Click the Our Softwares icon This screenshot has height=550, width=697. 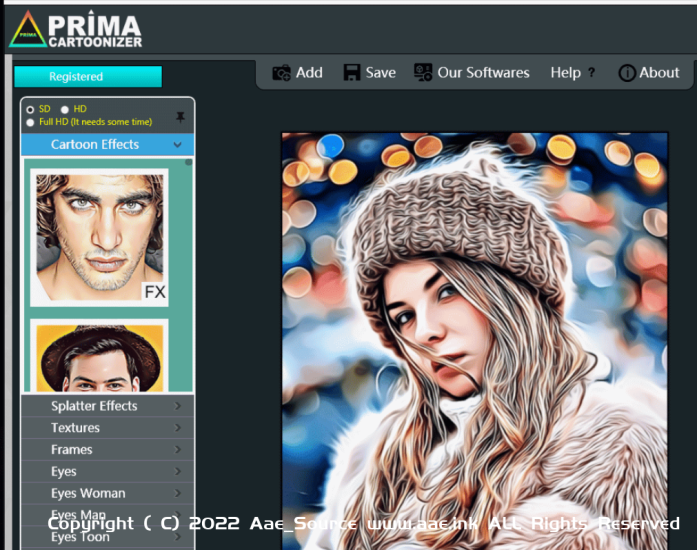click(x=423, y=73)
